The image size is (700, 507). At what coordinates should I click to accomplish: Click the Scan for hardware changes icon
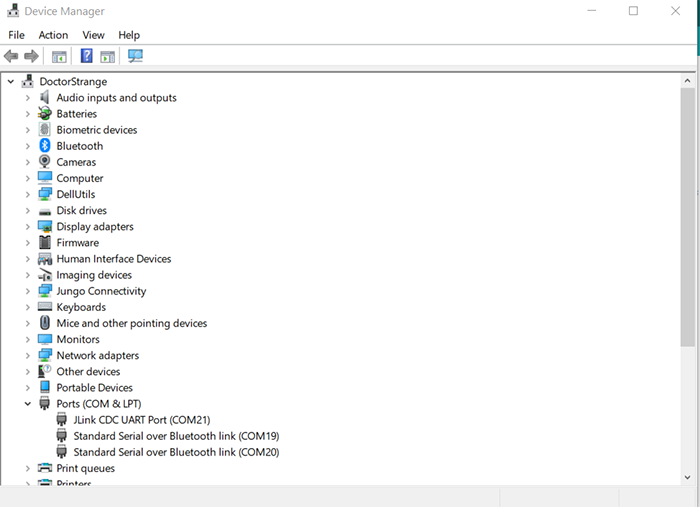point(135,56)
